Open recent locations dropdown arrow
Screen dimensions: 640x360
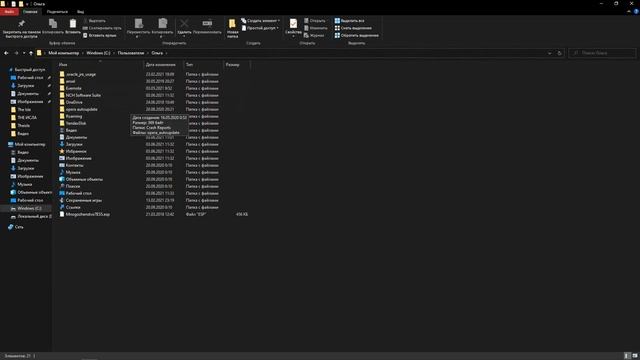coord(24,53)
